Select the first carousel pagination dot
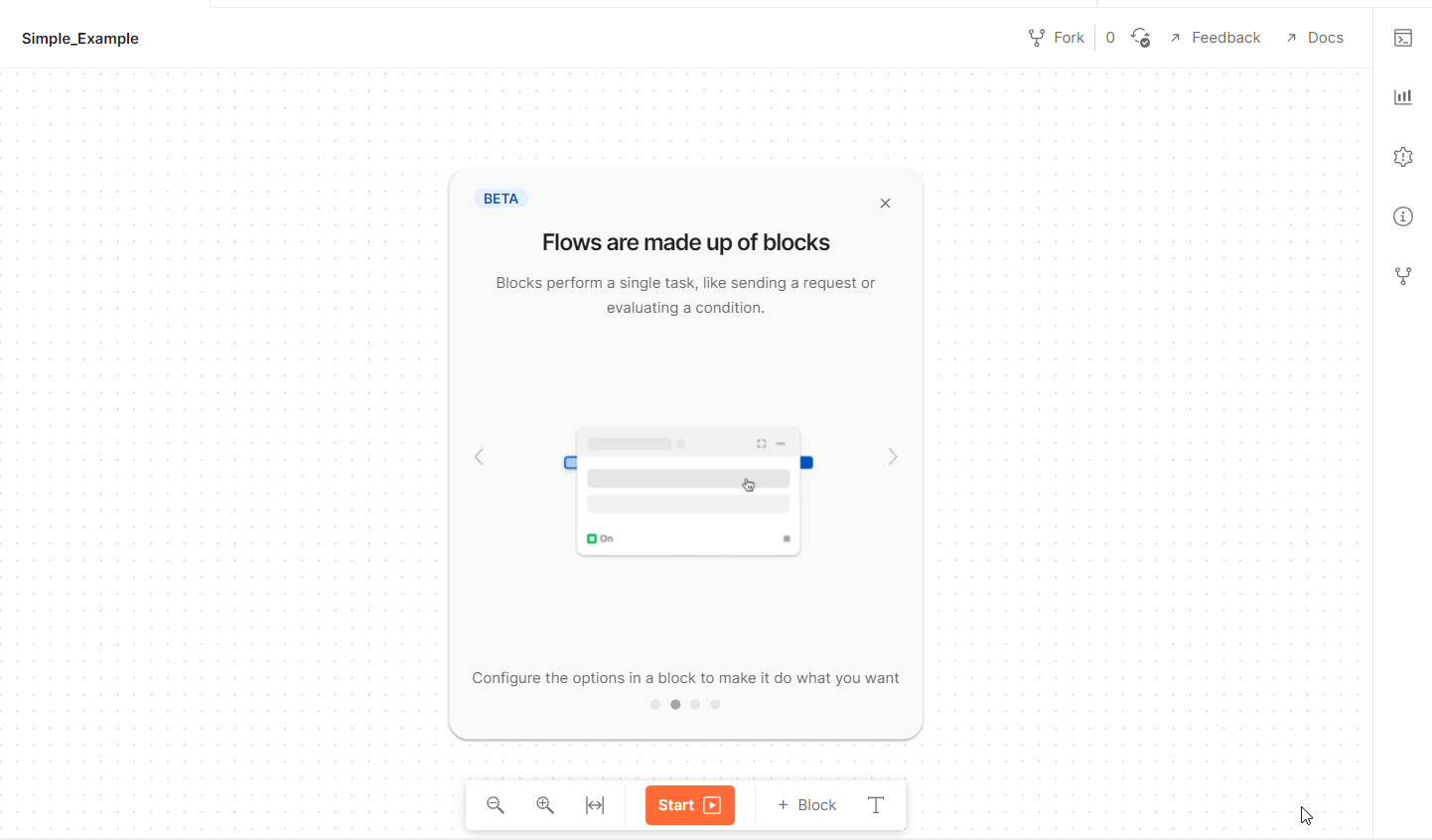This screenshot has height=840, width=1432. click(x=655, y=704)
